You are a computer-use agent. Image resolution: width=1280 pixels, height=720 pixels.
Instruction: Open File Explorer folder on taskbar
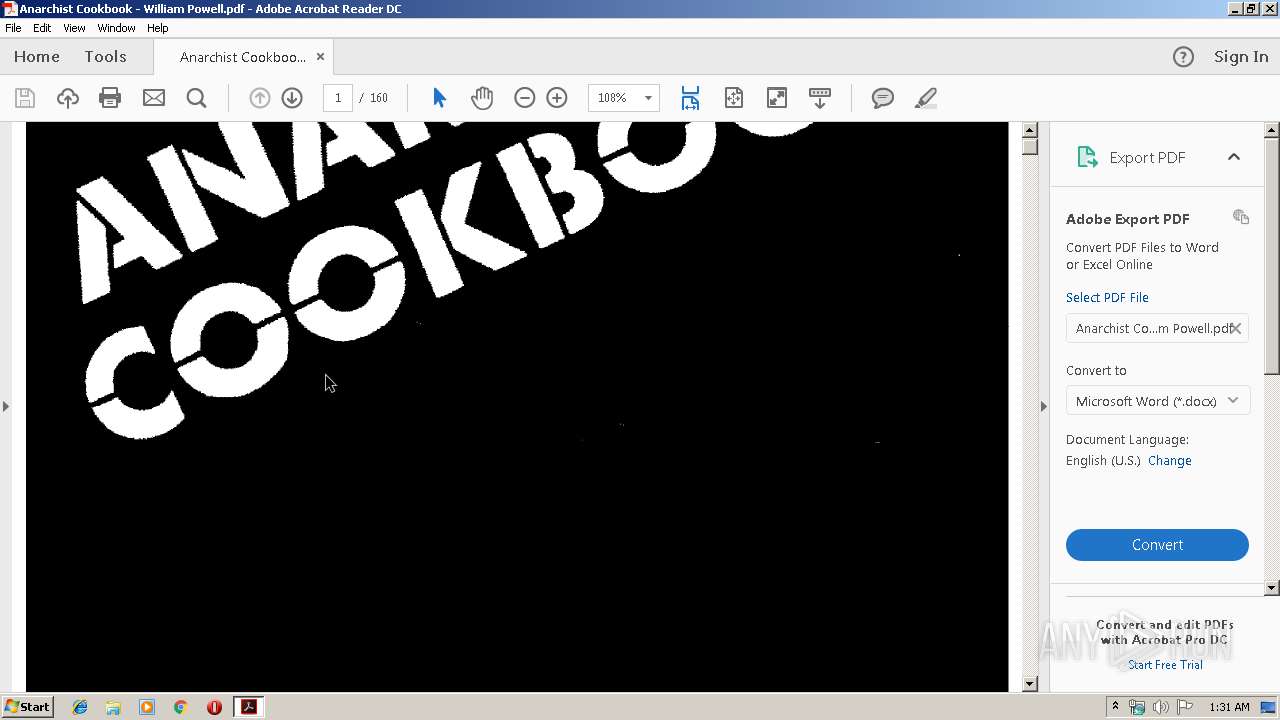(x=113, y=707)
